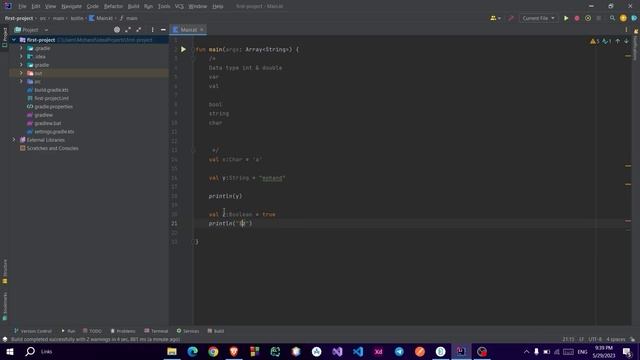Image resolution: width=640 pixels, height=360 pixels.
Task: Click the gutter run arrow beside fun main
Action: [x=183, y=49]
